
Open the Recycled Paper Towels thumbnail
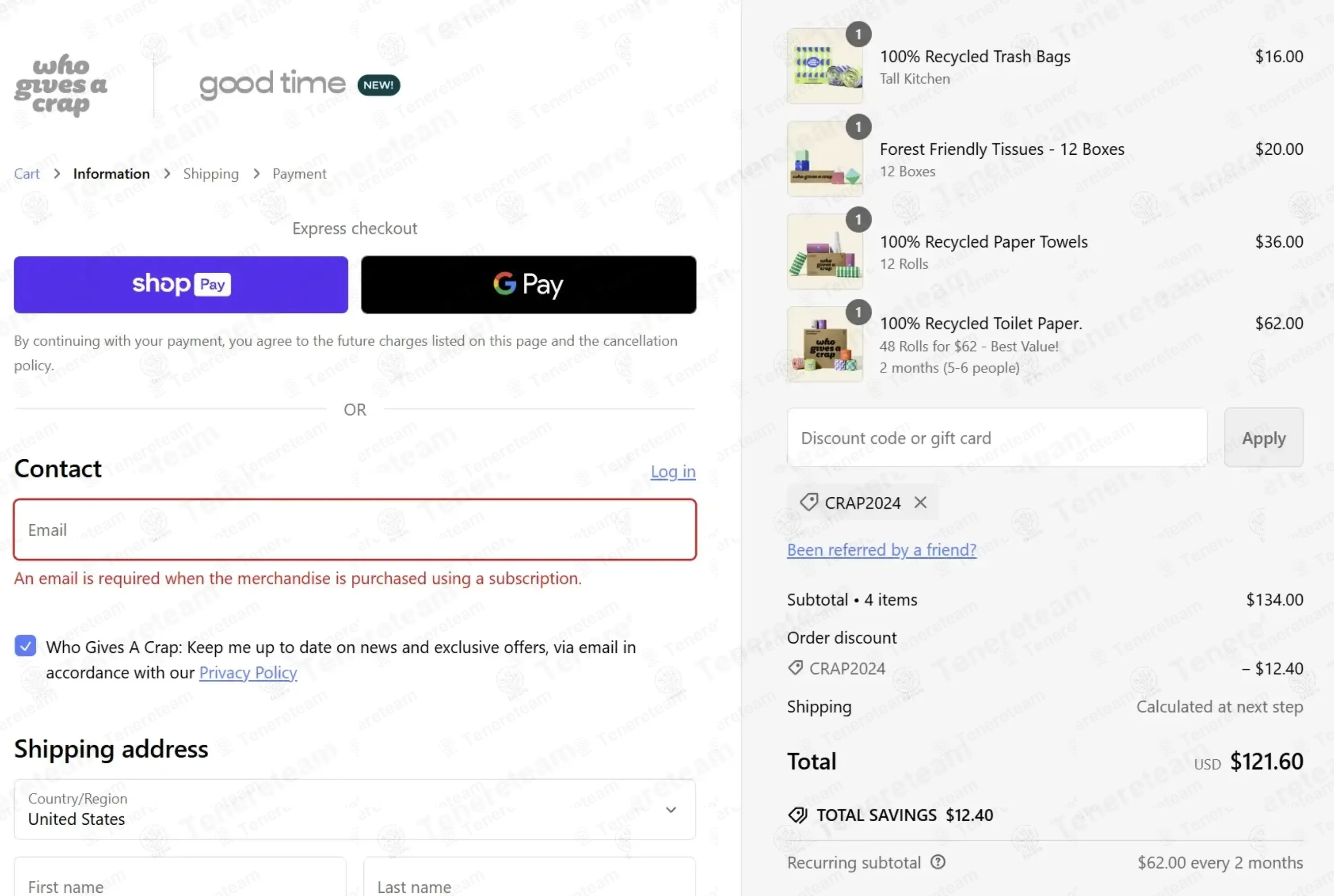(825, 252)
